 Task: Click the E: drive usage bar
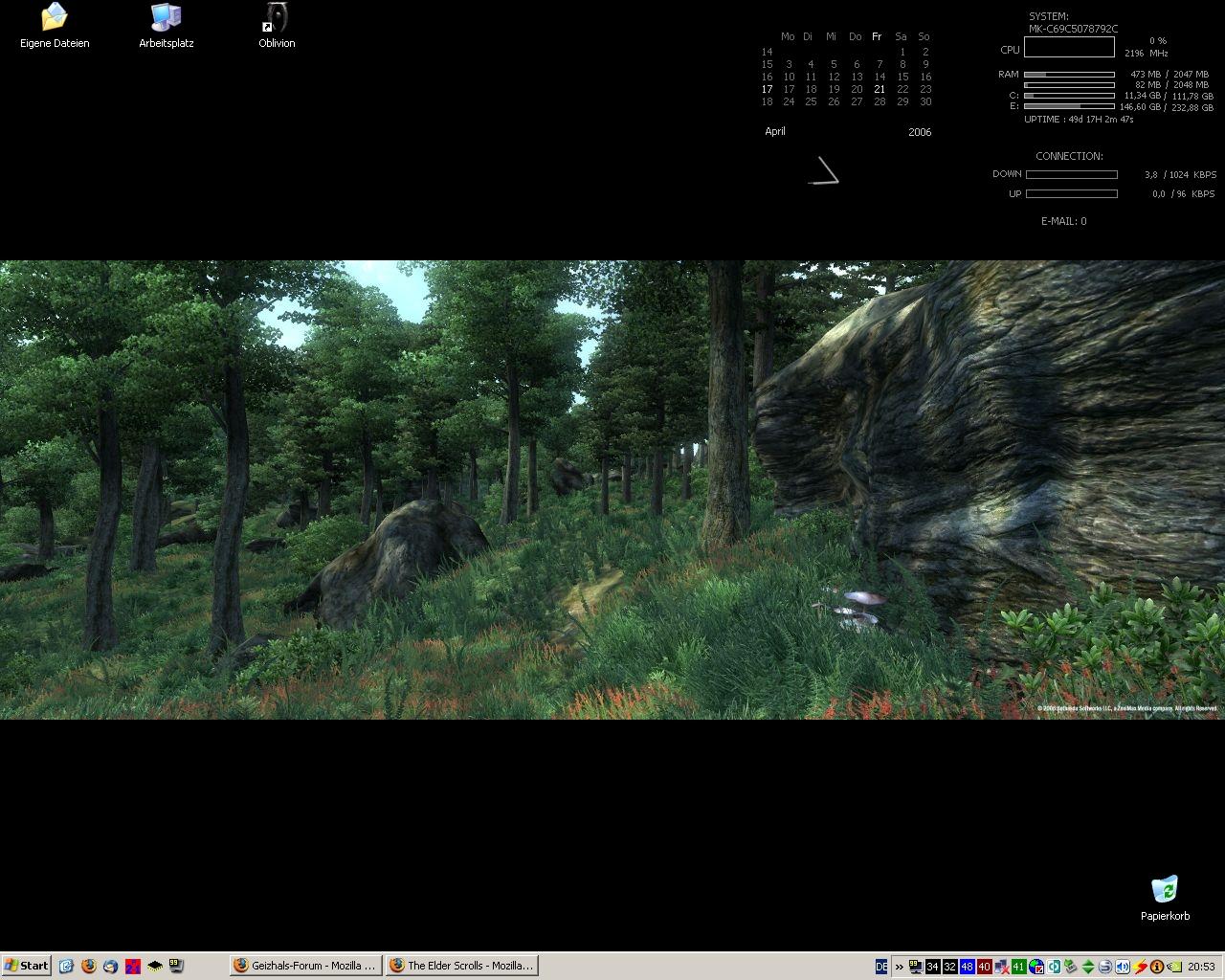coord(1069,106)
